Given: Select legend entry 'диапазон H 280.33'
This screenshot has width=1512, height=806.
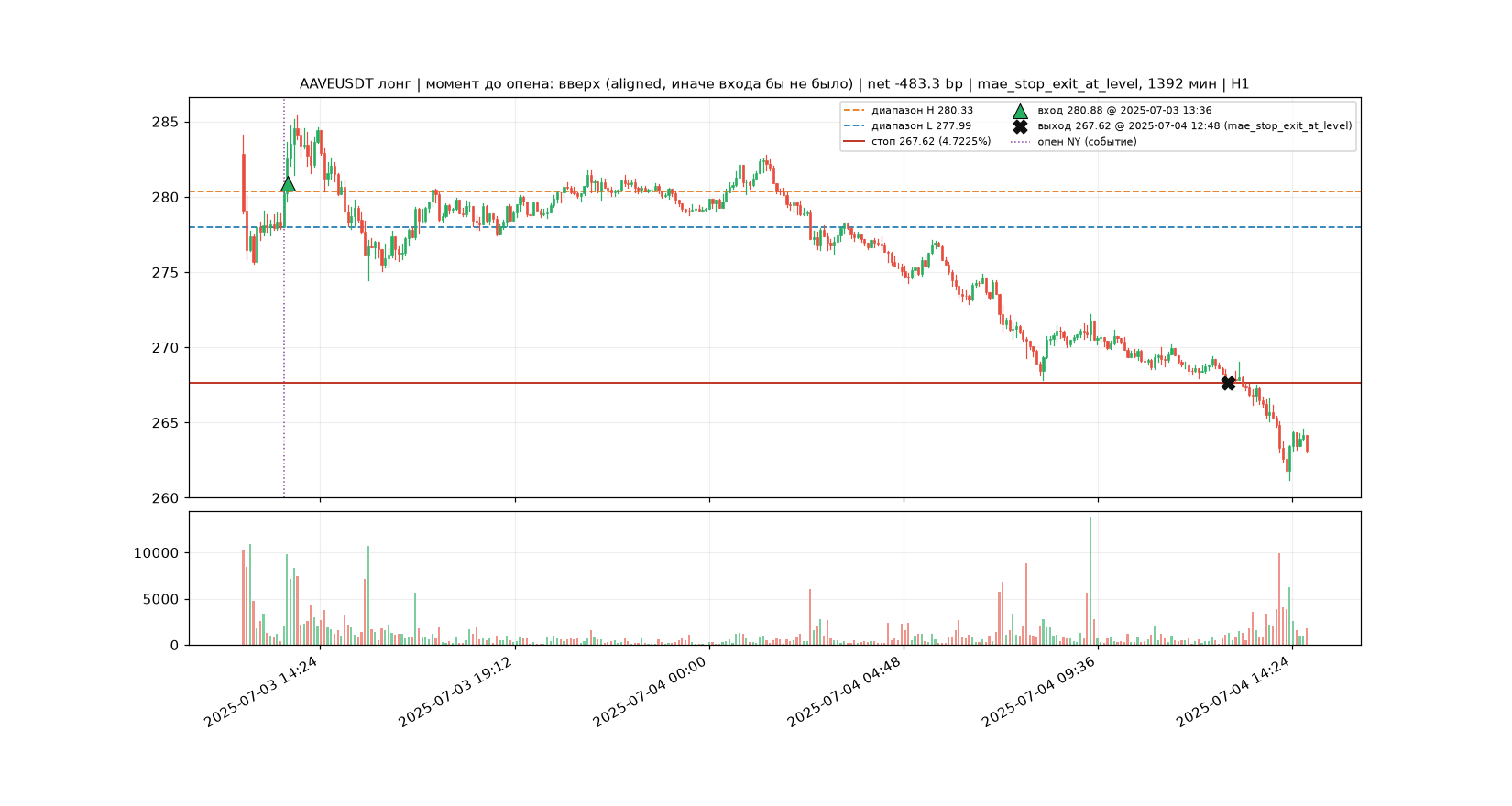Looking at the screenshot, I should pyautogui.click(x=922, y=111).
